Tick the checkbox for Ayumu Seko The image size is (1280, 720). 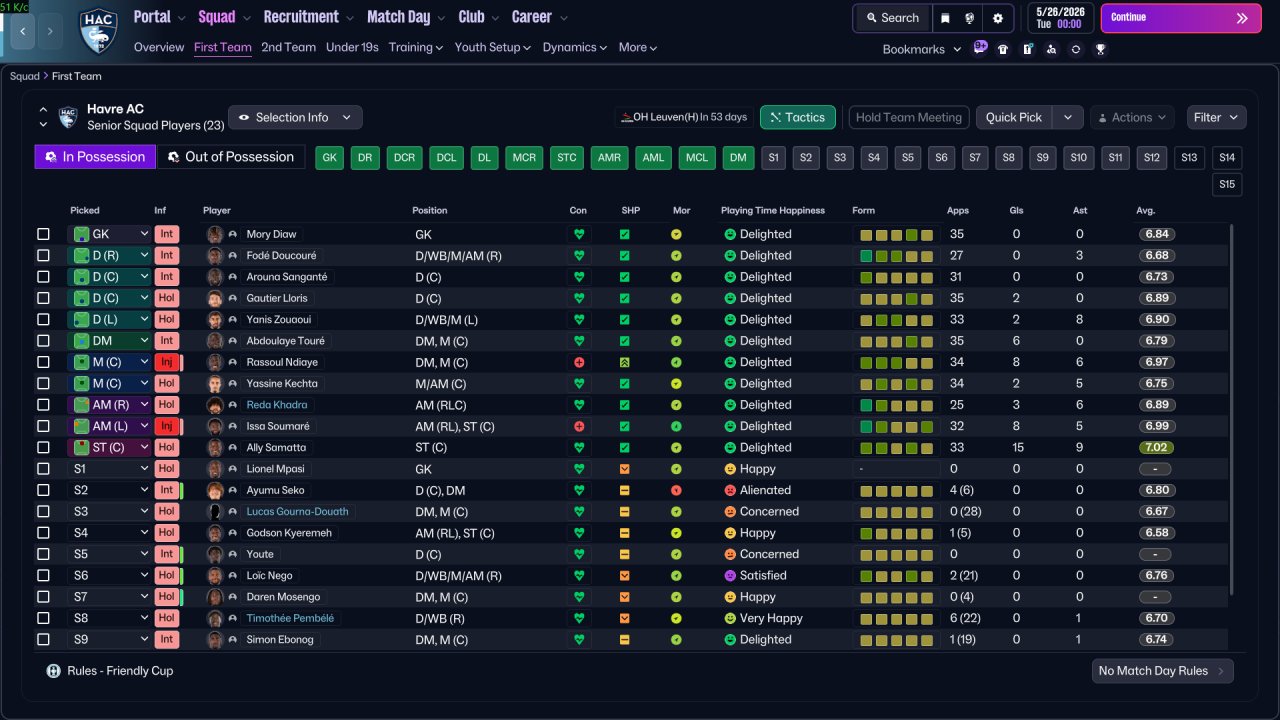tap(43, 490)
